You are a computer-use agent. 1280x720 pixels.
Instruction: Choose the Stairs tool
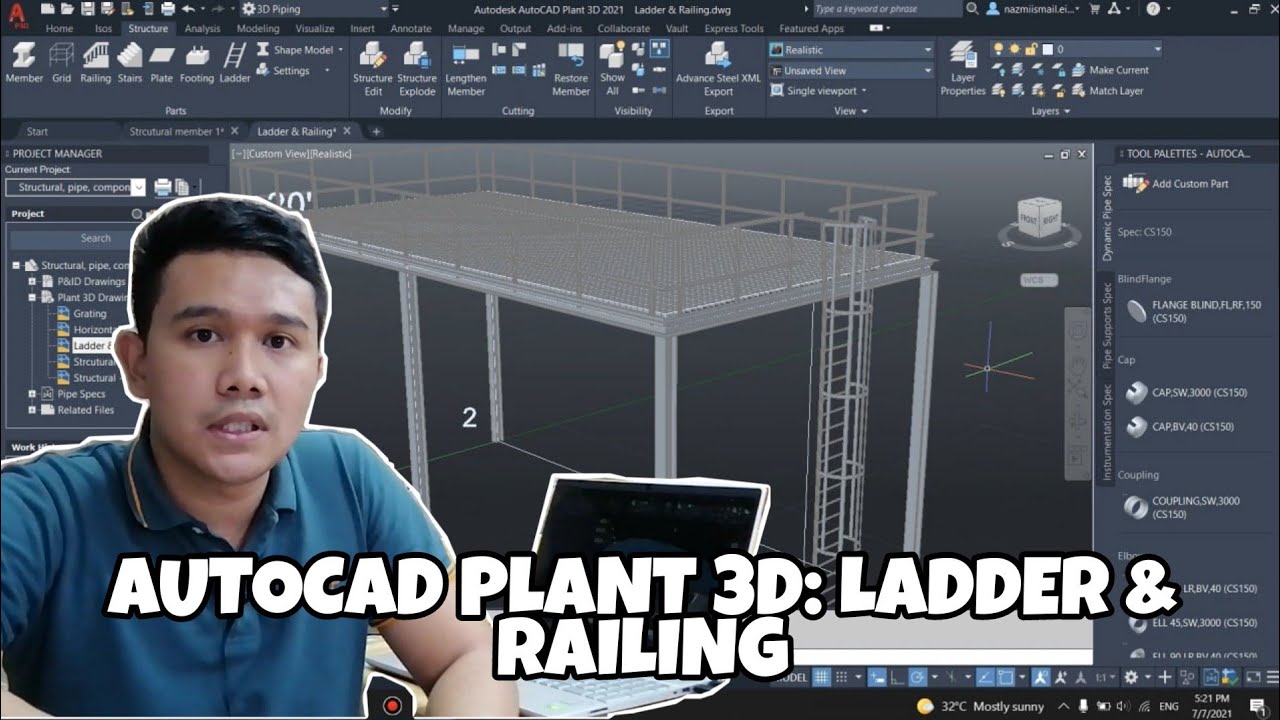pyautogui.click(x=130, y=62)
